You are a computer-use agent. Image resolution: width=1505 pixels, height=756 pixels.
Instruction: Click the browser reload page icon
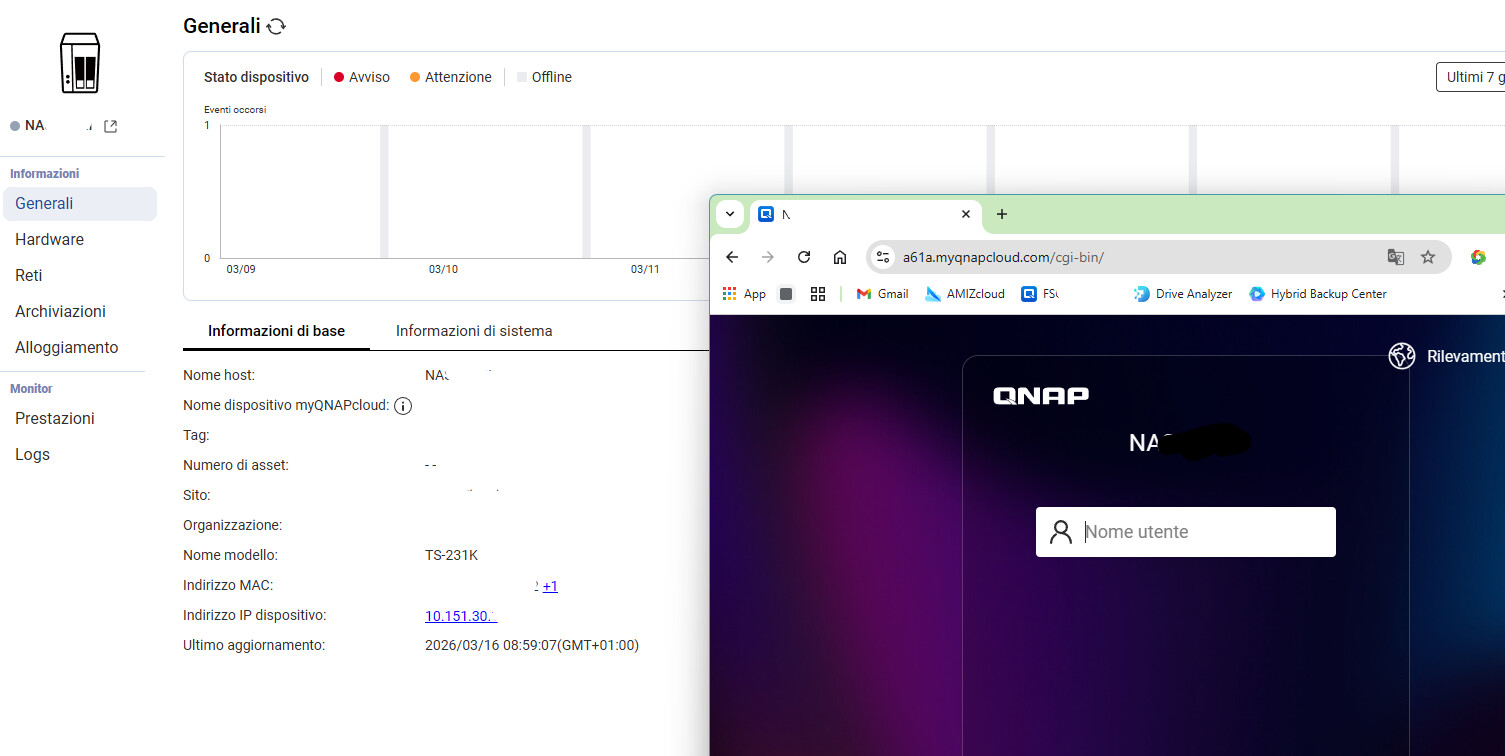click(x=803, y=257)
